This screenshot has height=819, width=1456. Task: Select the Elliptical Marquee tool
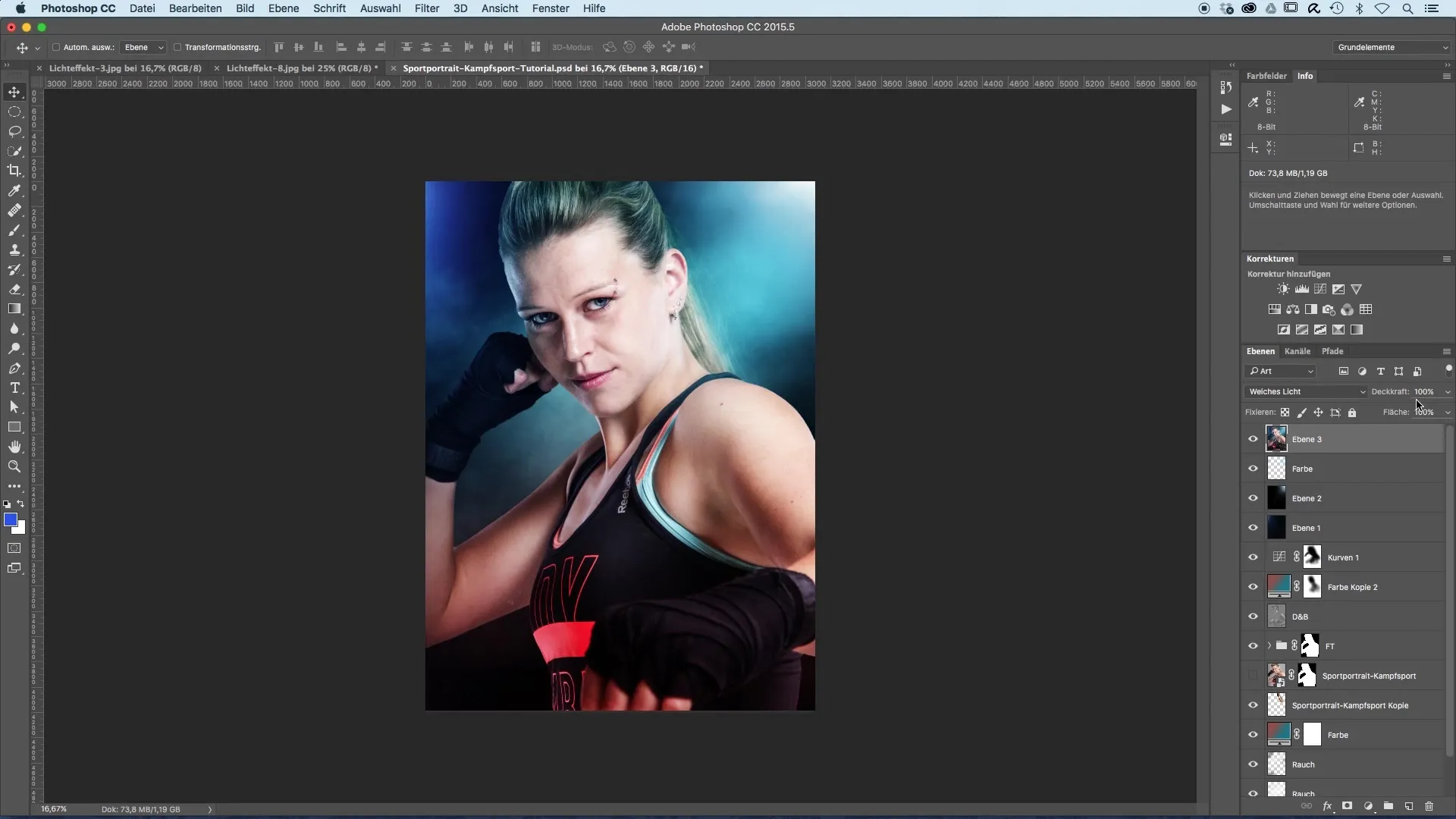[14, 111]
